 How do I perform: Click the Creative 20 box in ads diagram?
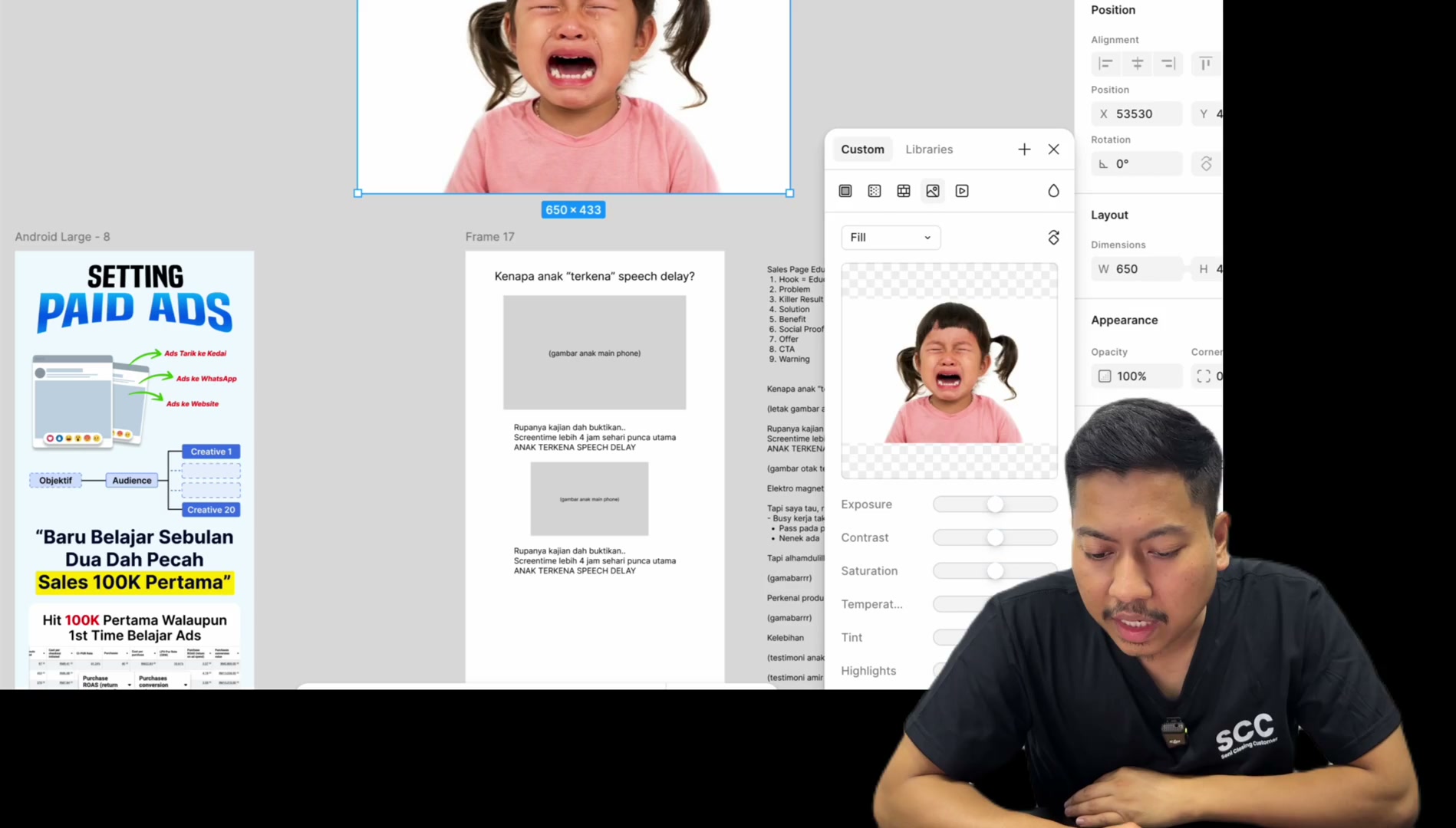coord(211,510)
